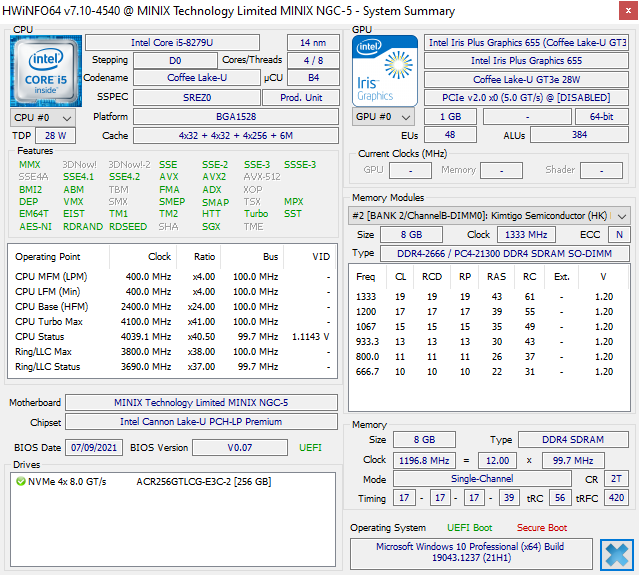Select the BGA1528 platform field
This screenshot has height=575, width=639.
(236, 117)
